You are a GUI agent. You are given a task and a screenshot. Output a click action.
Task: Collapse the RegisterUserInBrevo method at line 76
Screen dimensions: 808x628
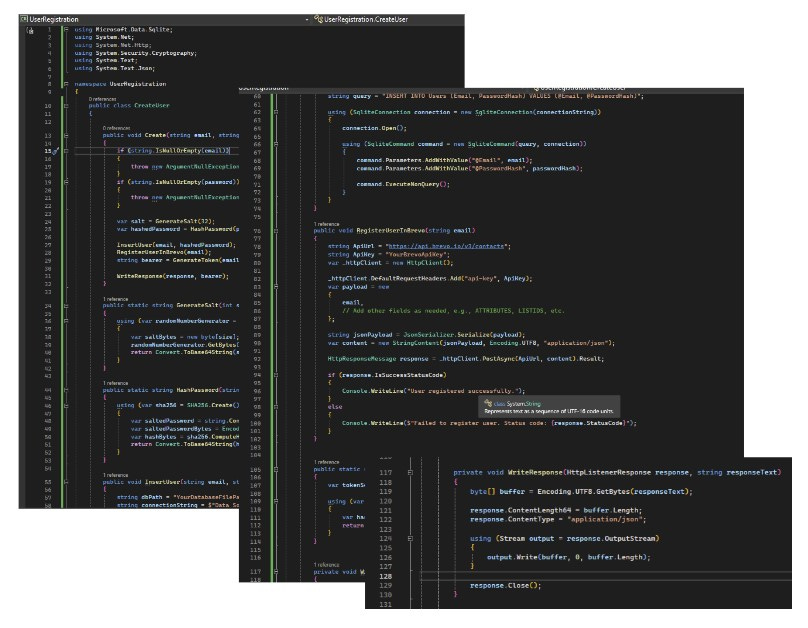click(x=276, y=231)
